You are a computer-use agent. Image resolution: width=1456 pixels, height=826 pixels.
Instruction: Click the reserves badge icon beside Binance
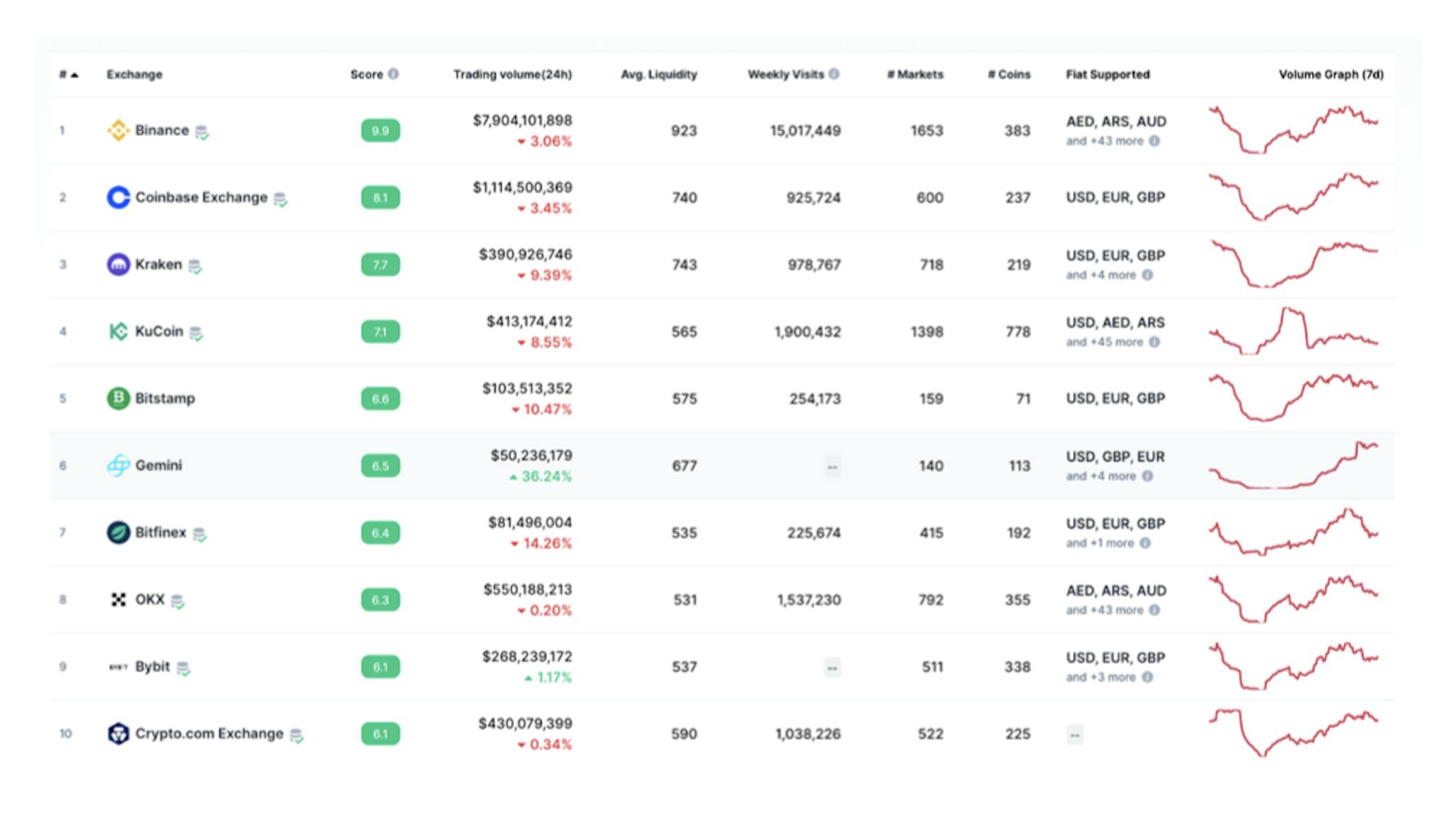point(202,132)
